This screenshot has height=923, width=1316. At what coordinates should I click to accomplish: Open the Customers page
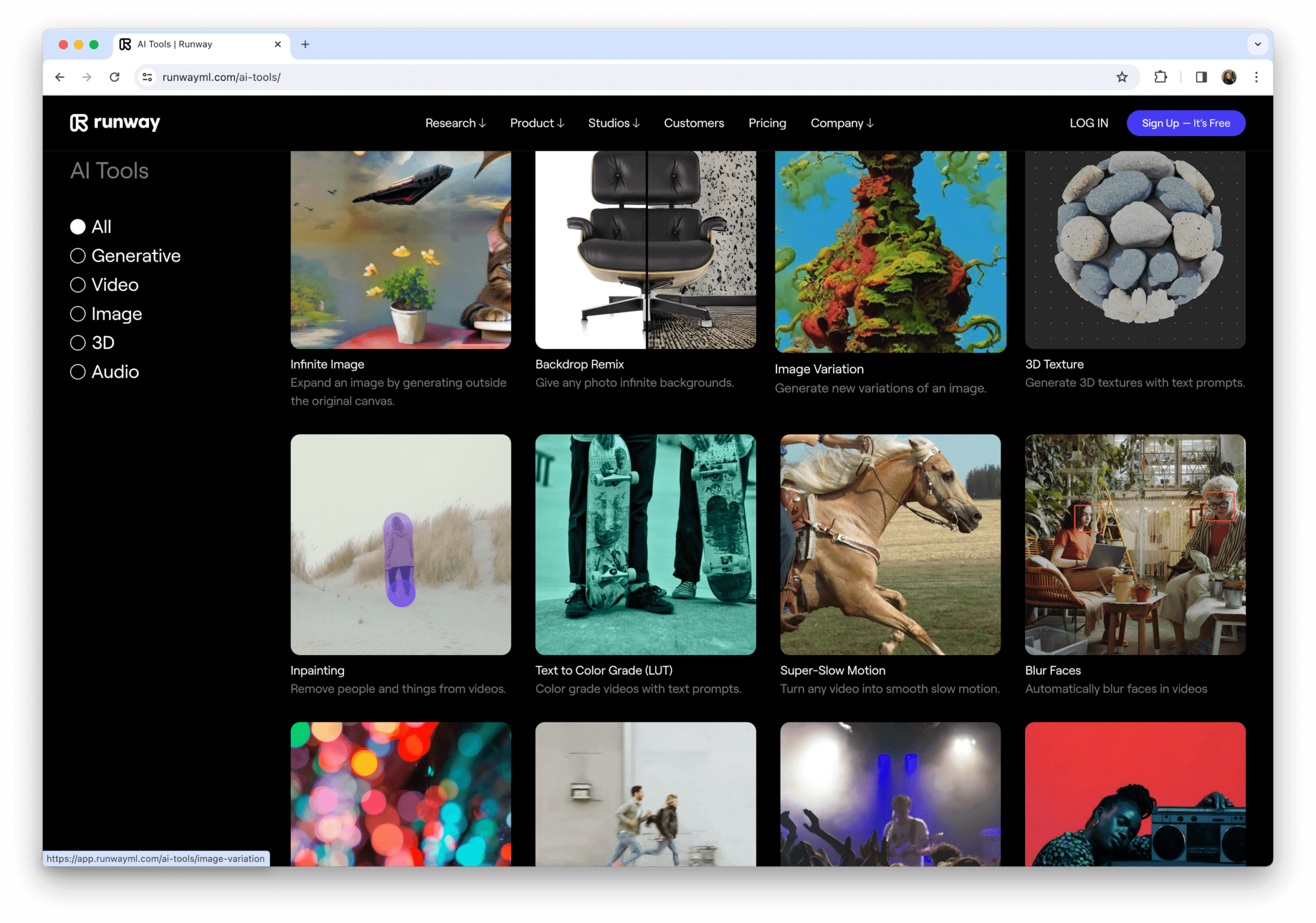(693, 123)
